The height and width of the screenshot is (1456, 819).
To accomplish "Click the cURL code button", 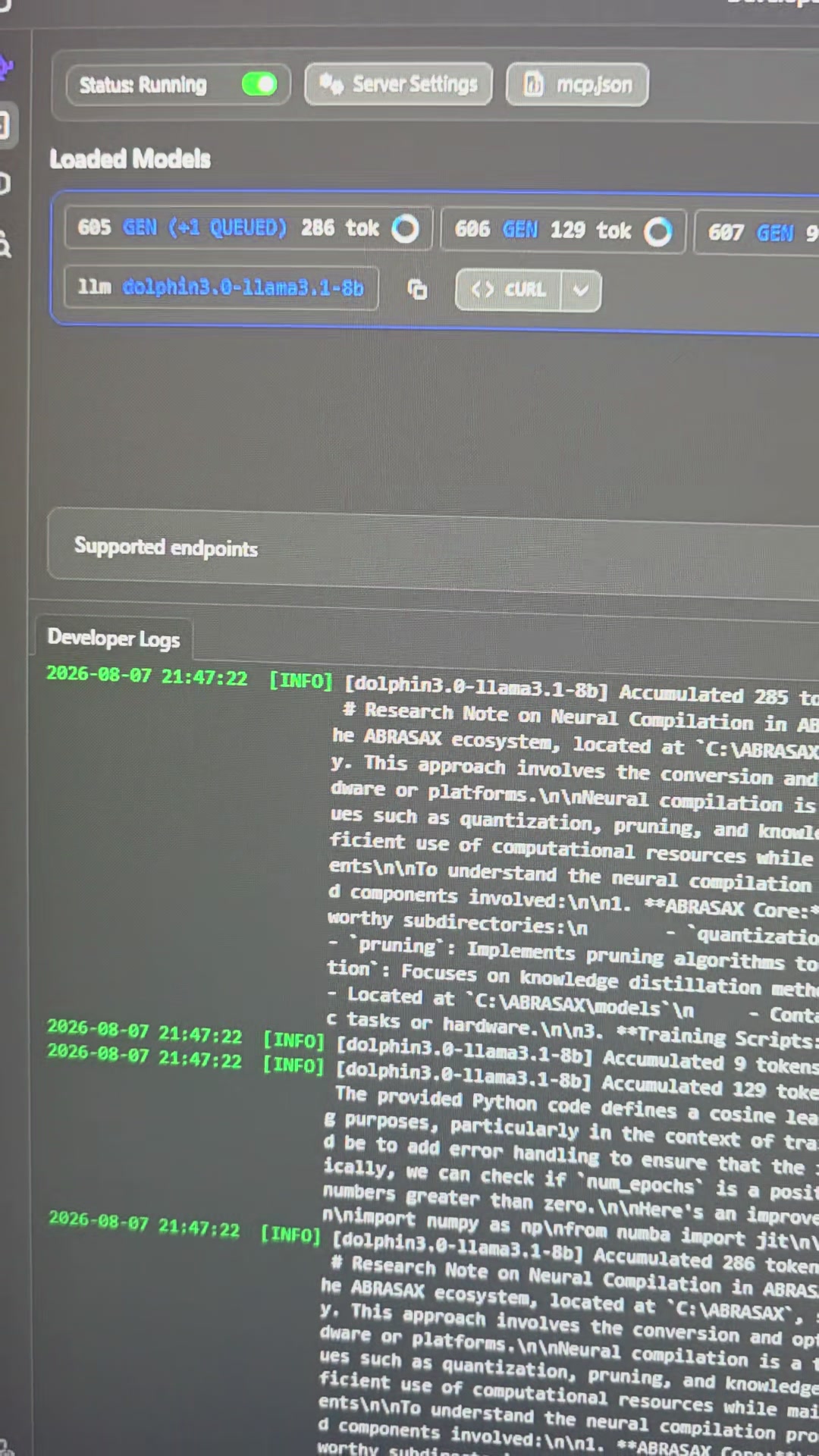I will tap(508, 290).
